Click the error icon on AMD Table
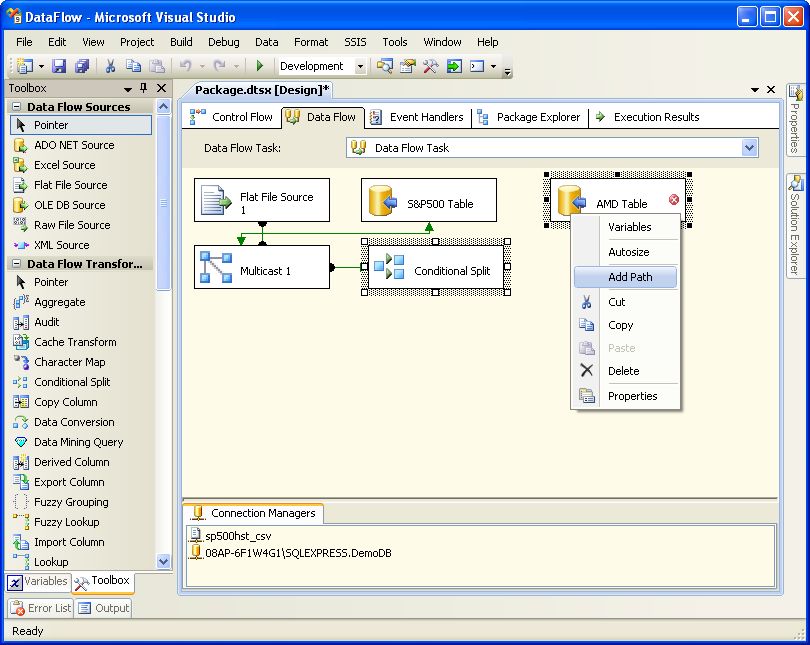This screenshot has width=810, height=645. [x=674, y=199]
